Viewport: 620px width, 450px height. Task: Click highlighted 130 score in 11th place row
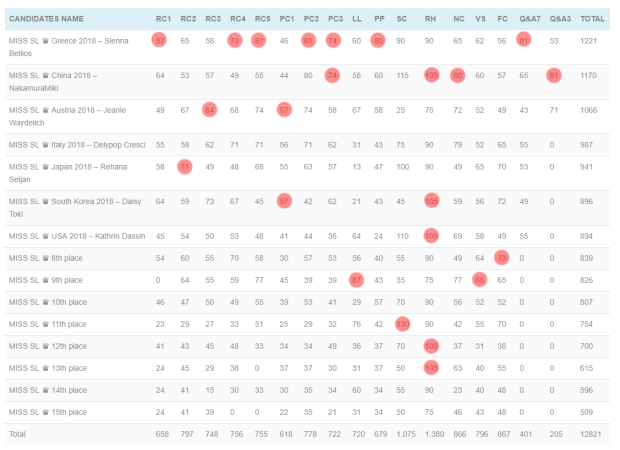[x=402, y=323]
